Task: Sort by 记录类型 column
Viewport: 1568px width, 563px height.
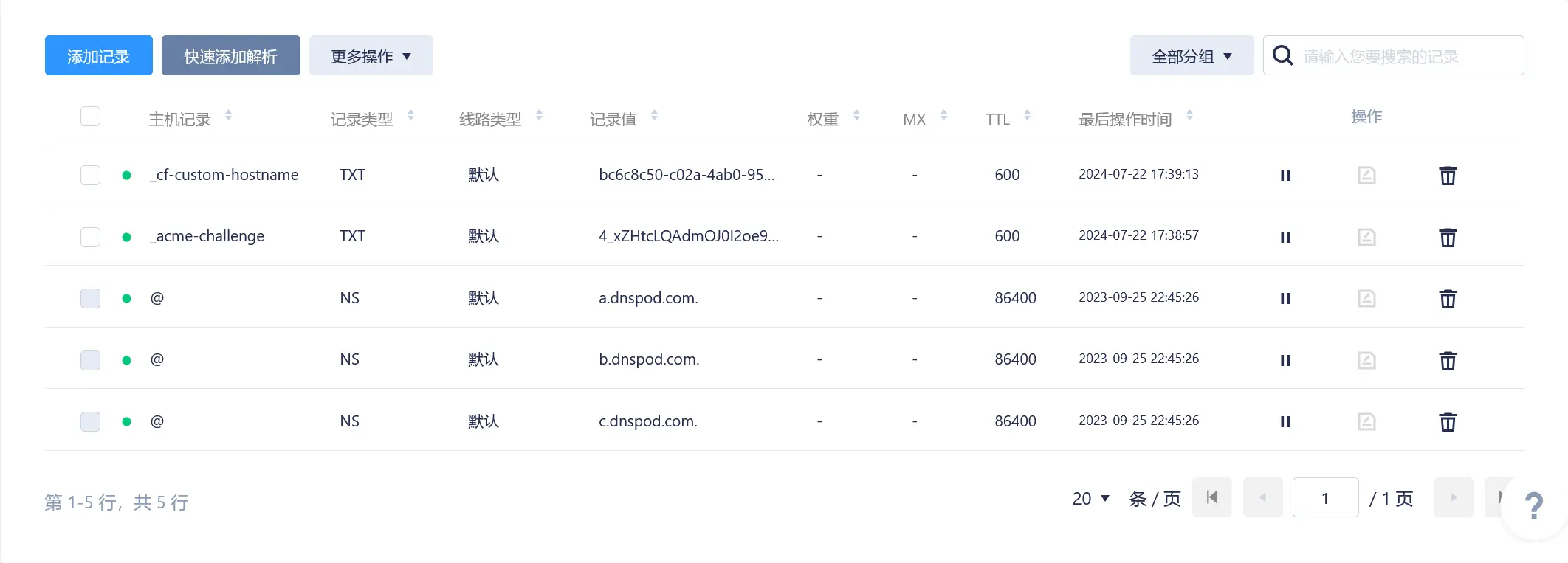Action: click(x=410, y=115)
